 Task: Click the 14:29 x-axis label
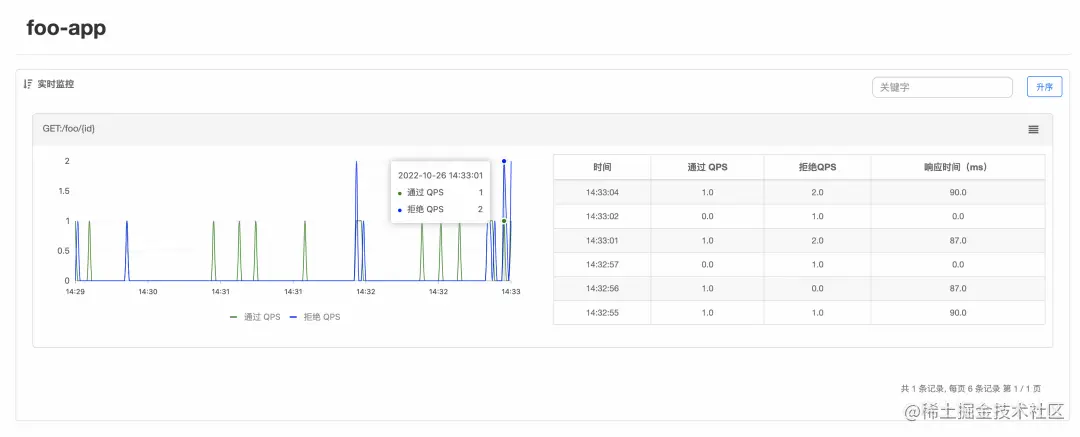pos(74,292)
